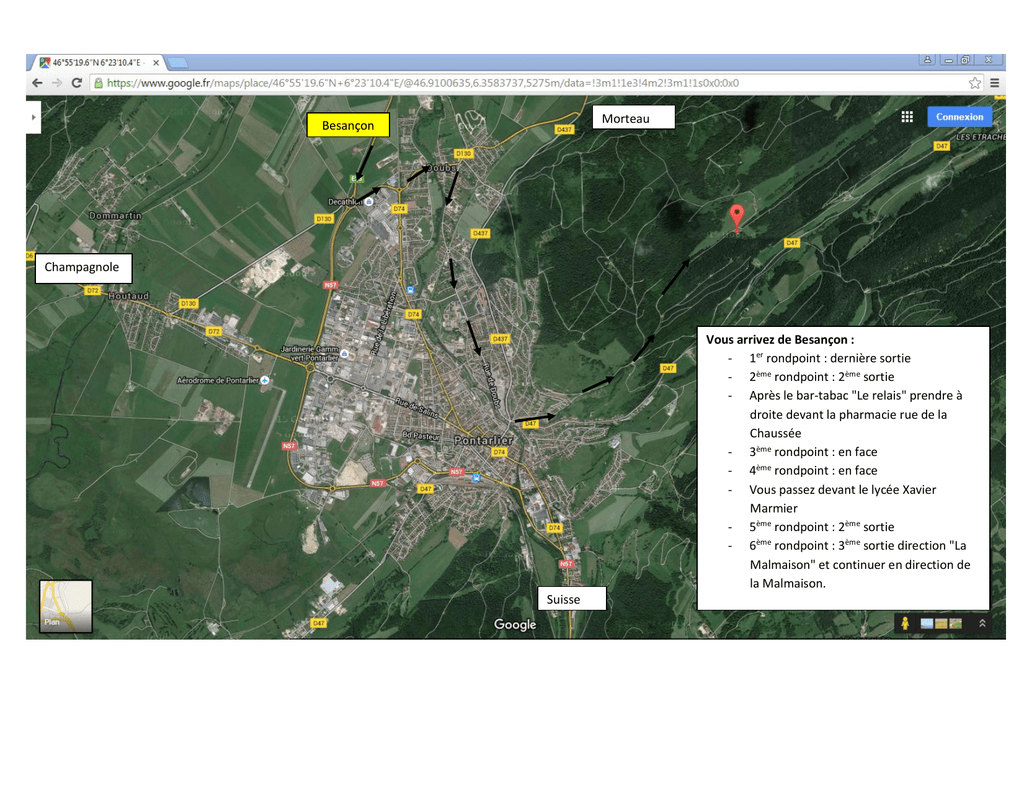1024x791 pixels.
Task: Switch to Plan map view thumbnail
Action: point(66,606)
